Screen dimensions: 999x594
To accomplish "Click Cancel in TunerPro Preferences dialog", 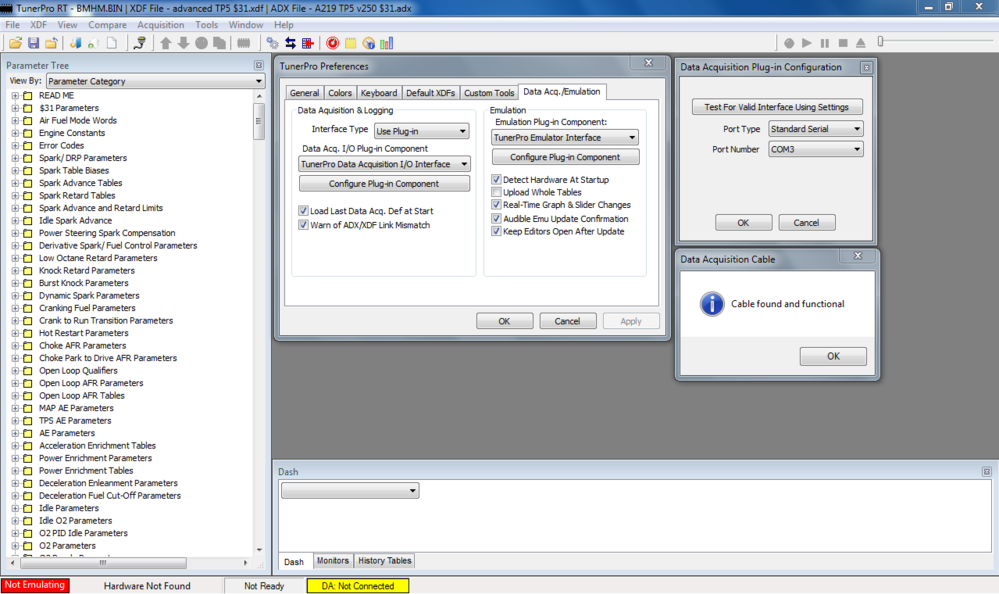I will [567, 321].
